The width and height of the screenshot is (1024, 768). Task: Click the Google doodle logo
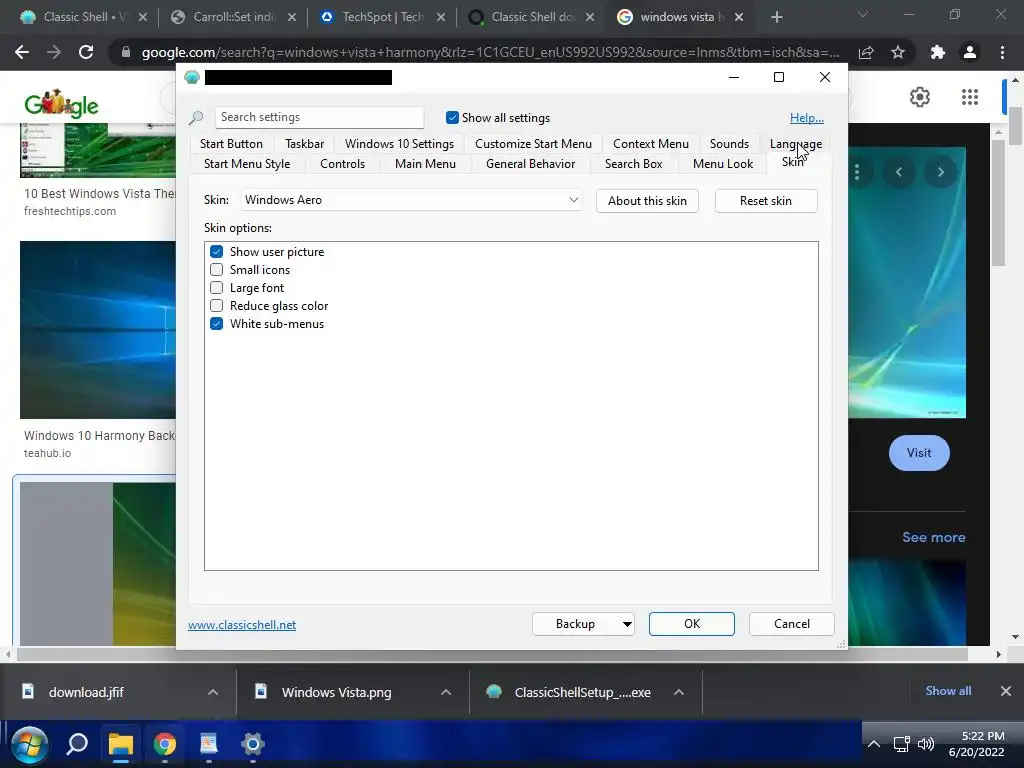click(61, 103)
